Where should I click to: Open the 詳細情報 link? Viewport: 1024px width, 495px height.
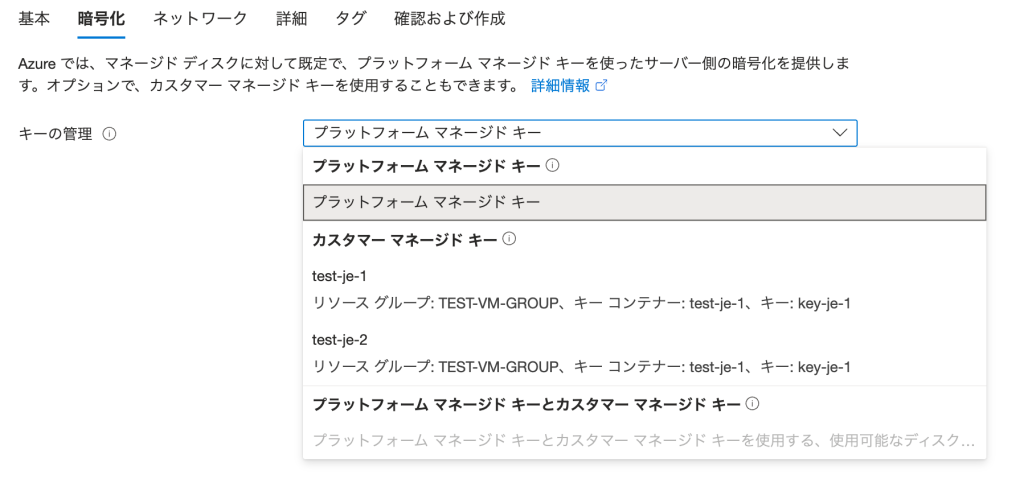(x=560, y=86)
